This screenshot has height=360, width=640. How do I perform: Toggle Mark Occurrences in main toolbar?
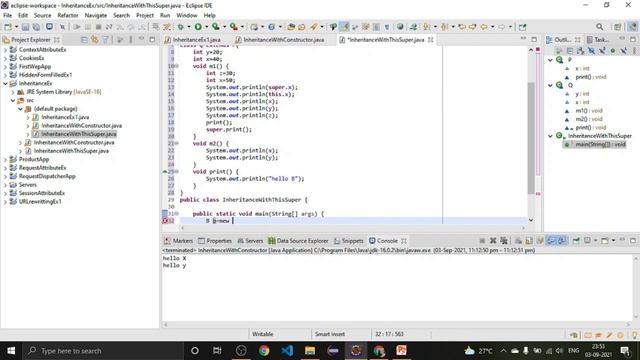(345, 27)
